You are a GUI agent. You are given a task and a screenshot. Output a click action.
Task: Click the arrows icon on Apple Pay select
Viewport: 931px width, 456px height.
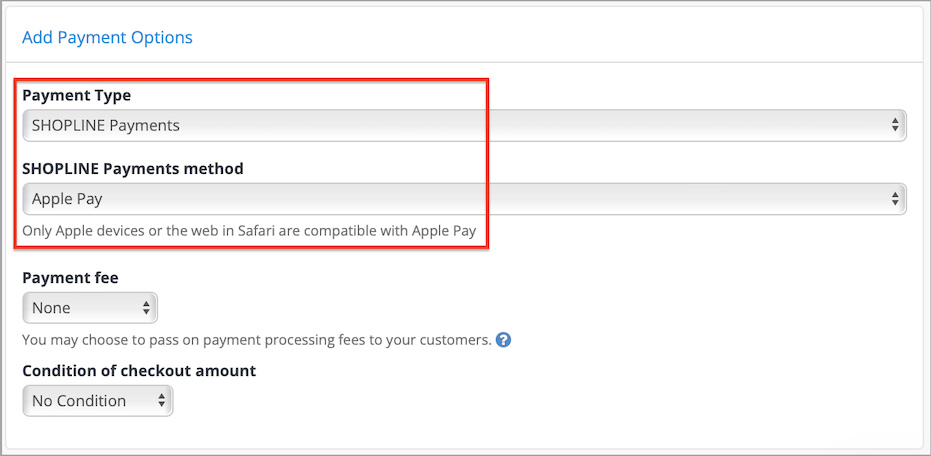point(895,198)
